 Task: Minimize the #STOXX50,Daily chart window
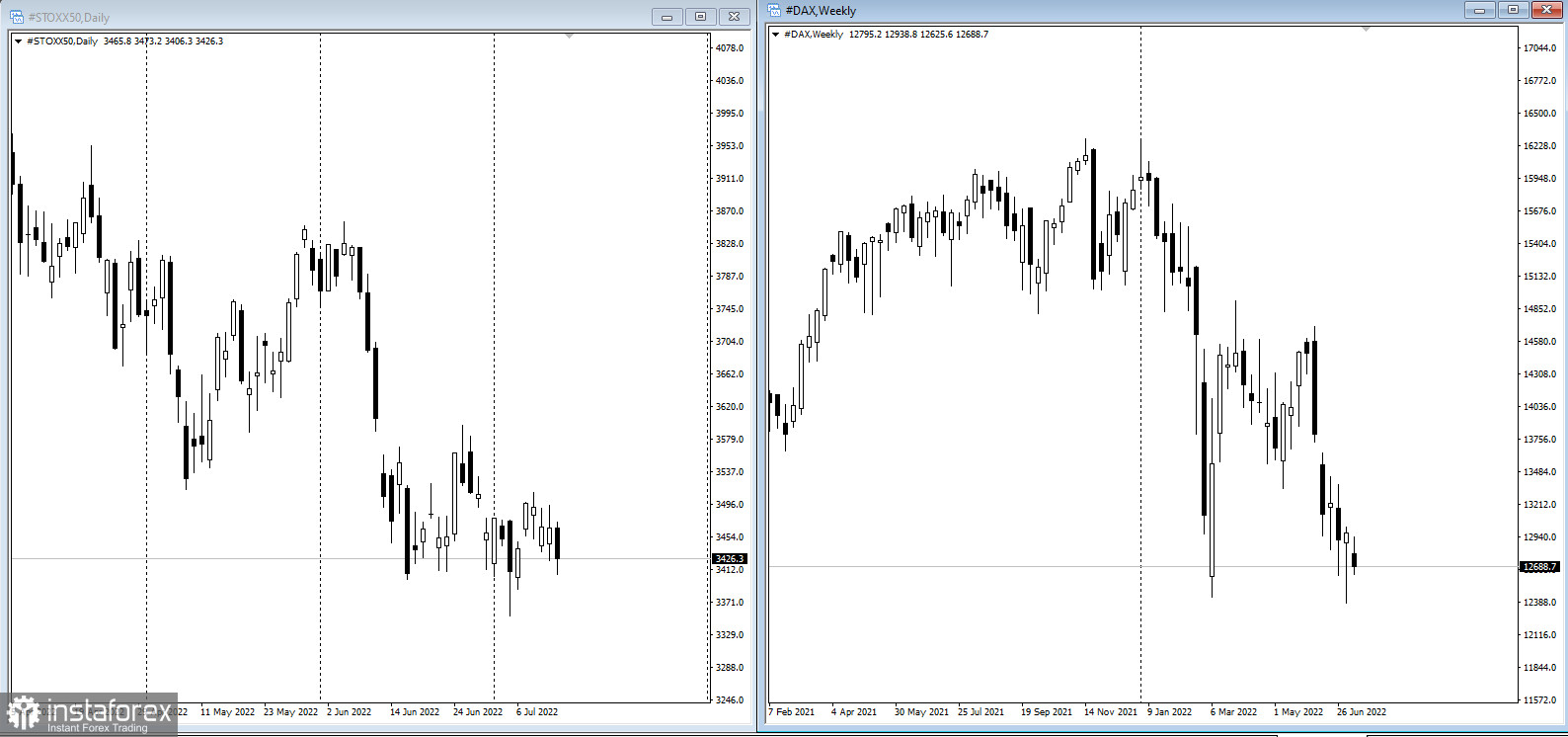pyautogui.click(x=666, y=17)
